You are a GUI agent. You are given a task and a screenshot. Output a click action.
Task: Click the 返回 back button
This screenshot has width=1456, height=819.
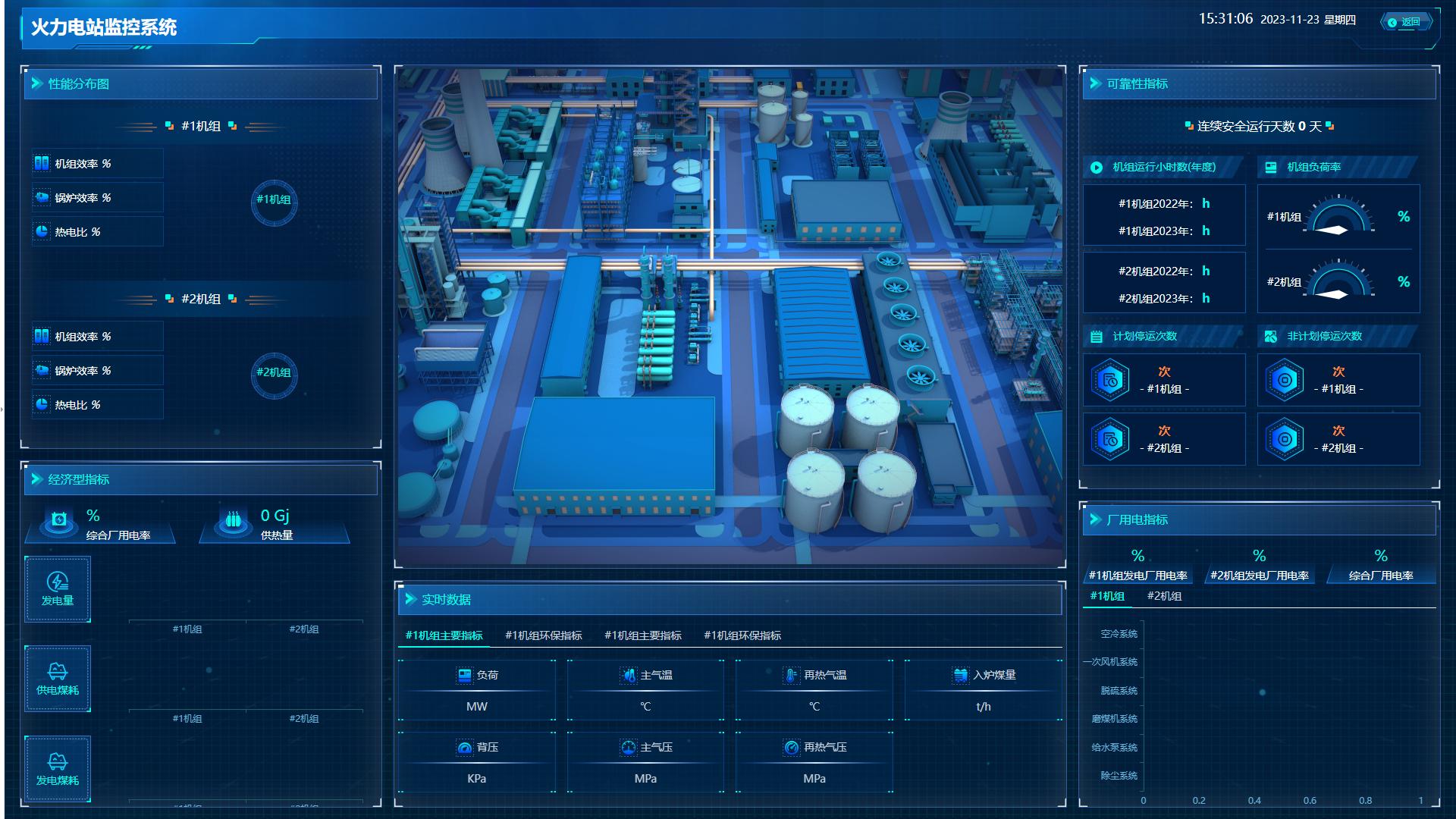tap(1405, 22)
